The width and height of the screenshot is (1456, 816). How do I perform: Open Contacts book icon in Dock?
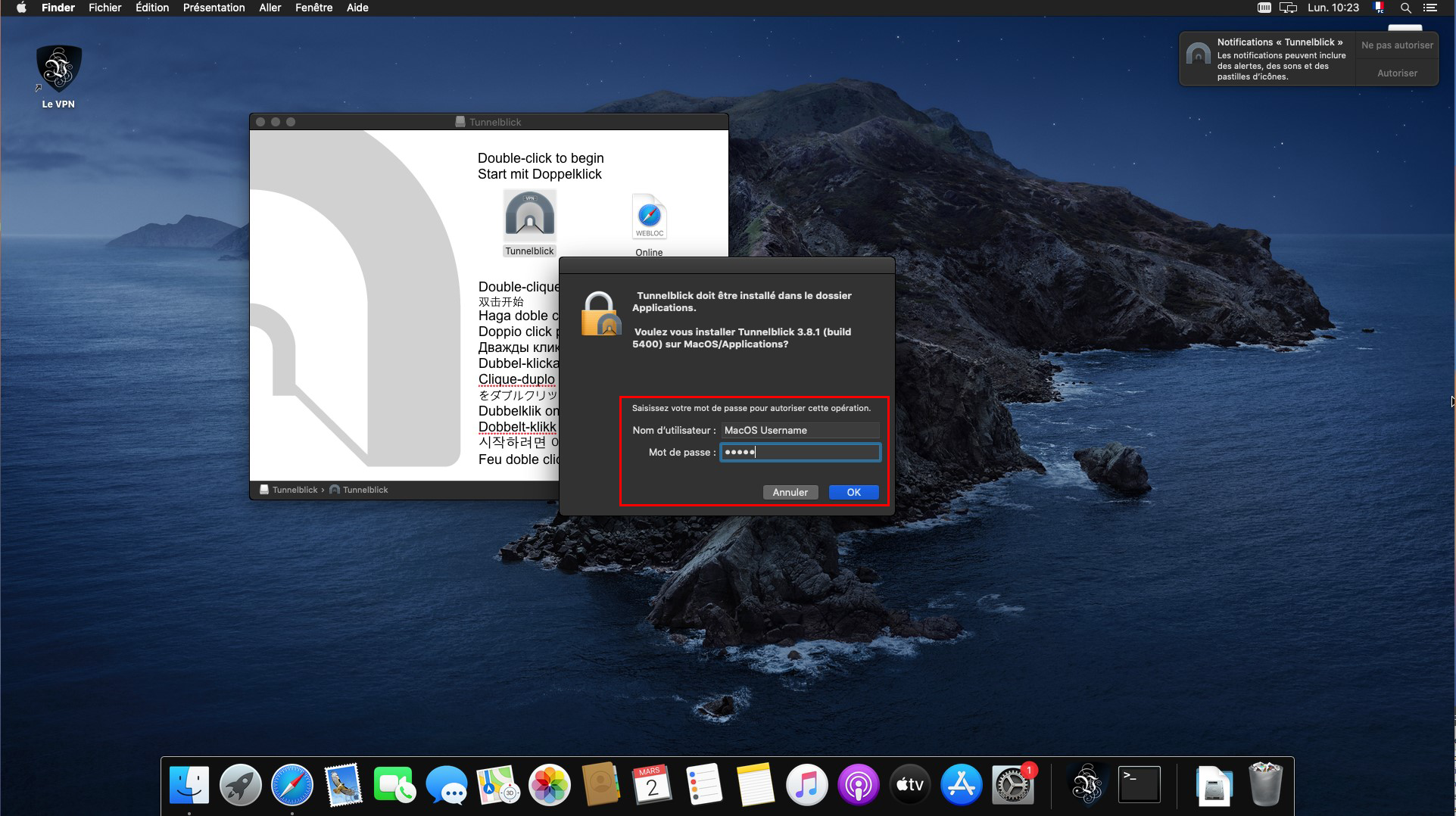coord(600,784)
